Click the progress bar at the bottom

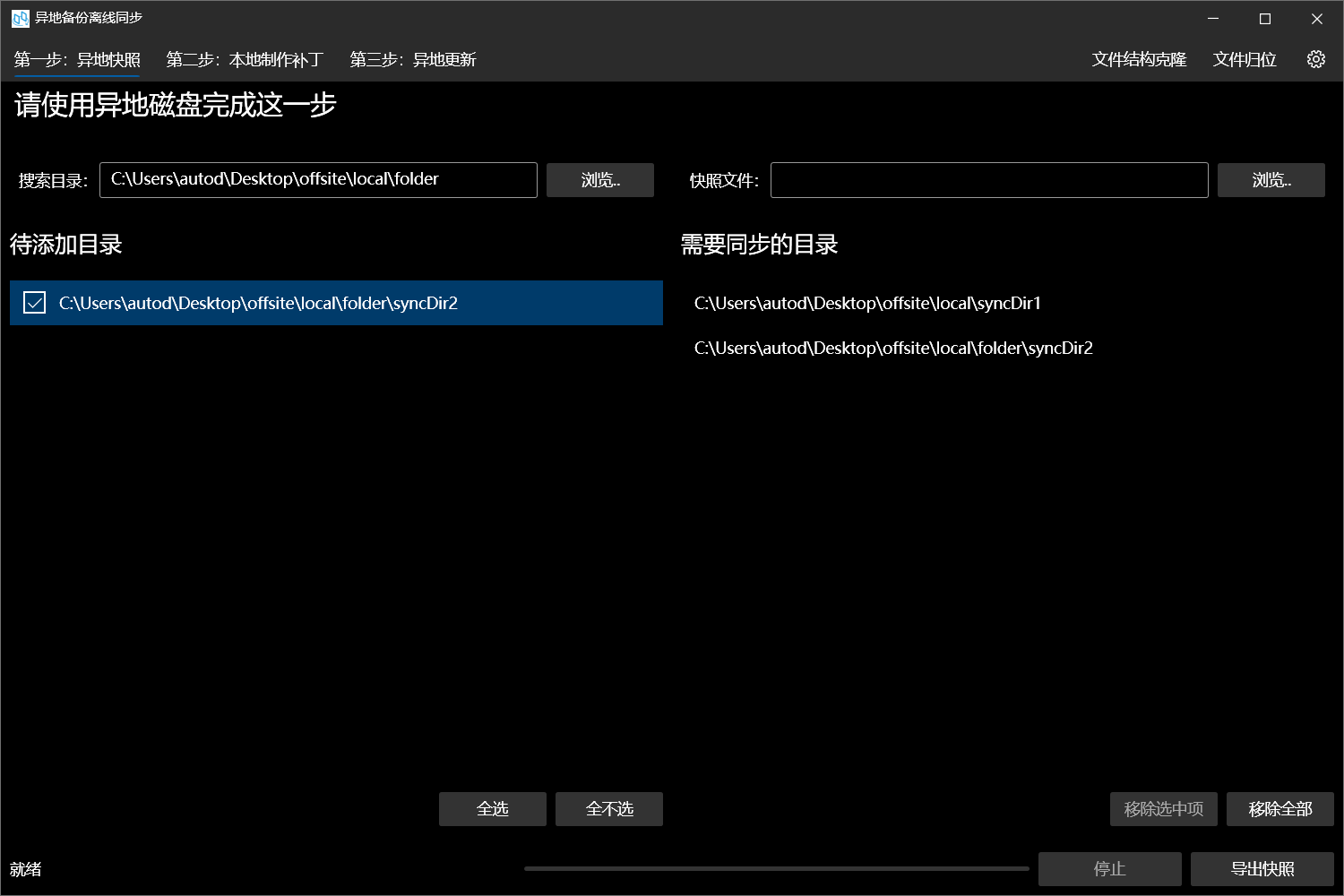tap(777, 868)
